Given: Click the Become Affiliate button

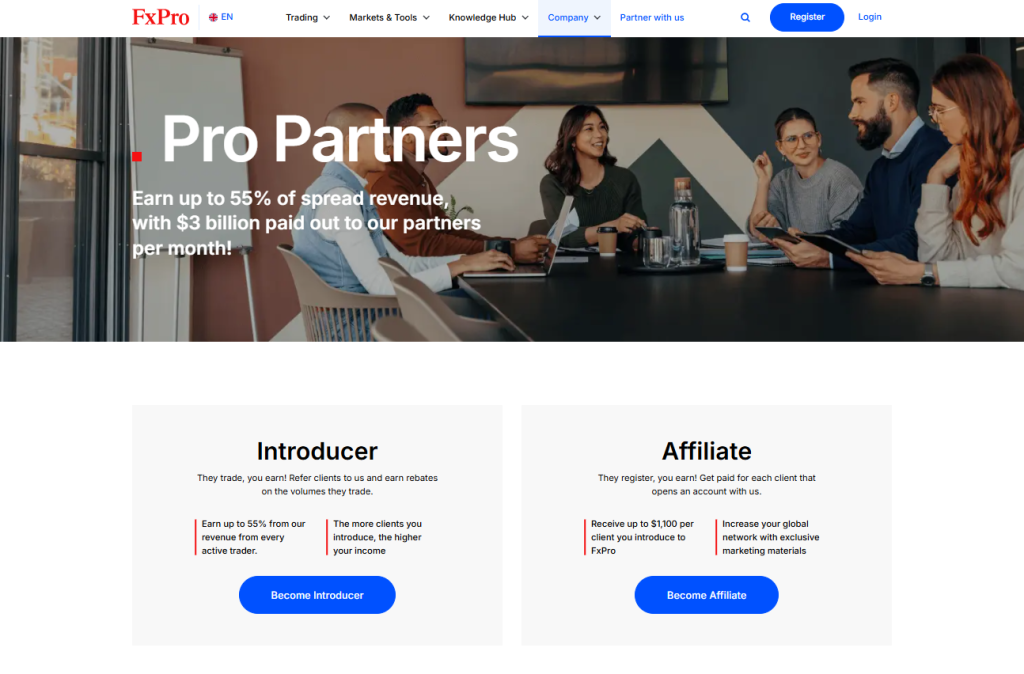Looking at the screenshot, I should point(706,595).
